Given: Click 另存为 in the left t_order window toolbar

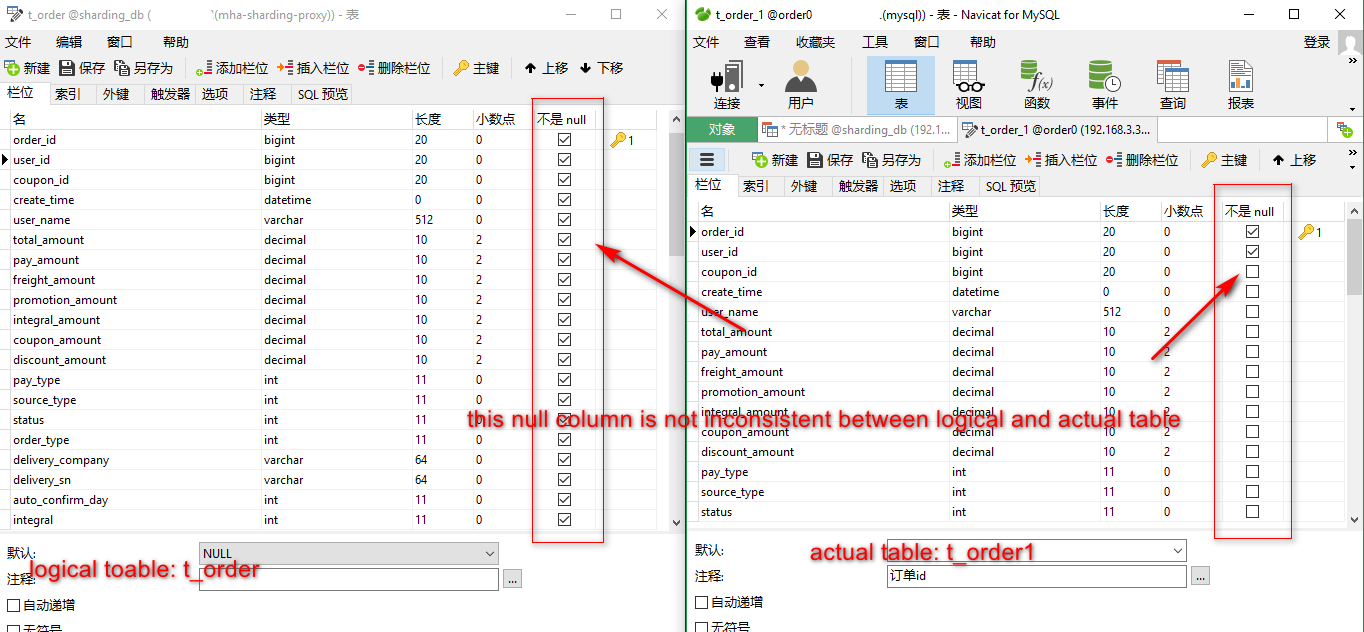Looking at the screenshot, I should (x=143, y=68).
